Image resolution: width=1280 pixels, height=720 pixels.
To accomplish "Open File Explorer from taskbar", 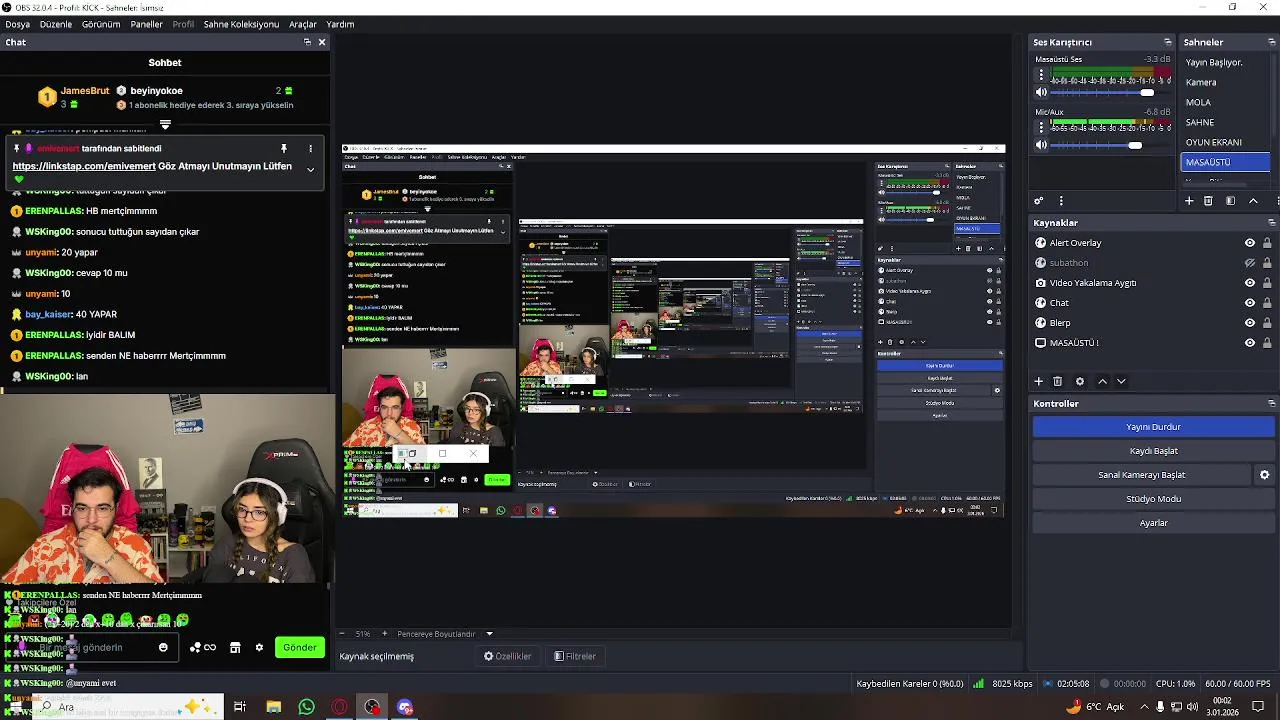I will (x=273, y=707).
